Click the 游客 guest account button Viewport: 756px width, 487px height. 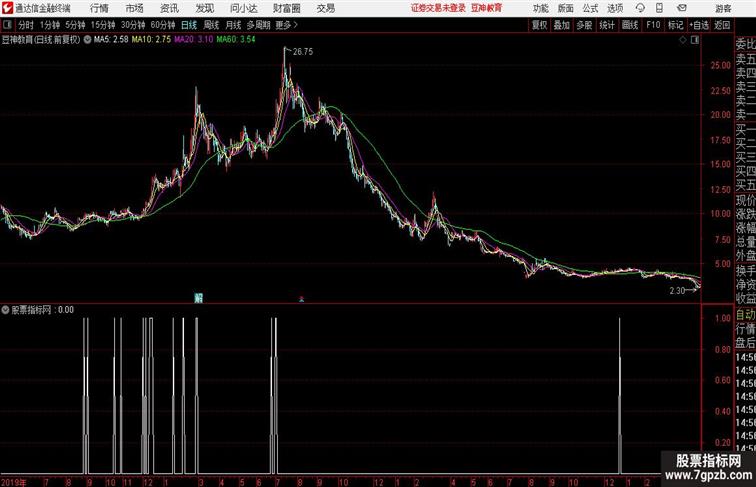723,8
